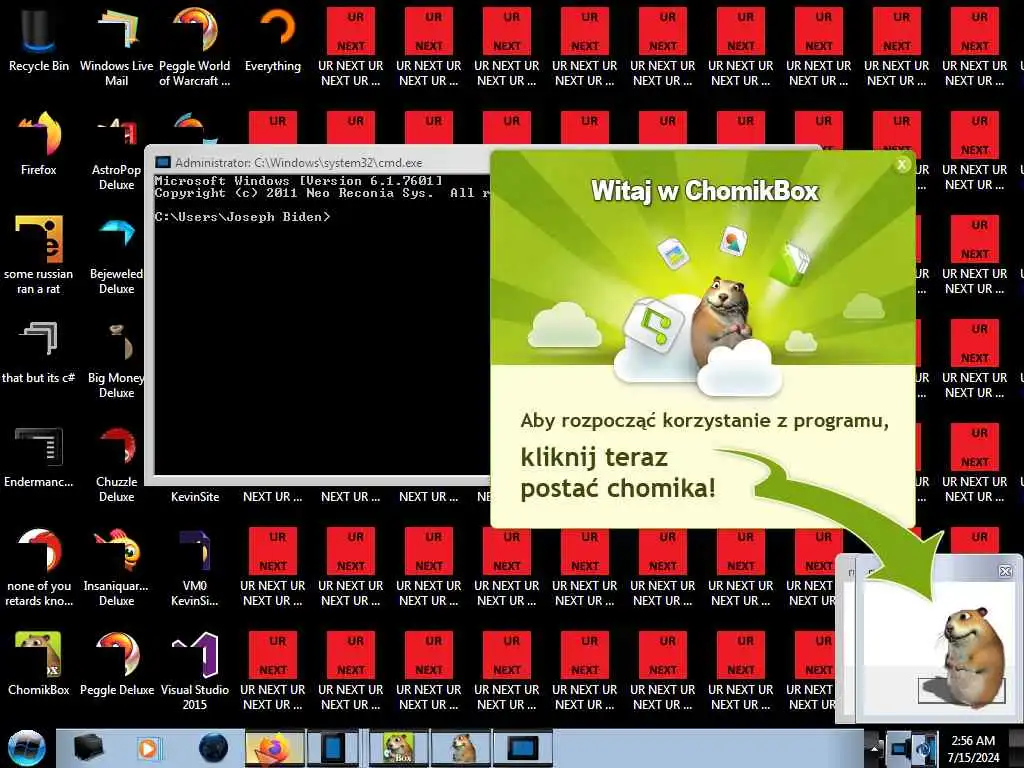Viewport: 1024px width, 768px height.
Task: Show hidden system tray icons
Action: click(x=874, y=748)
